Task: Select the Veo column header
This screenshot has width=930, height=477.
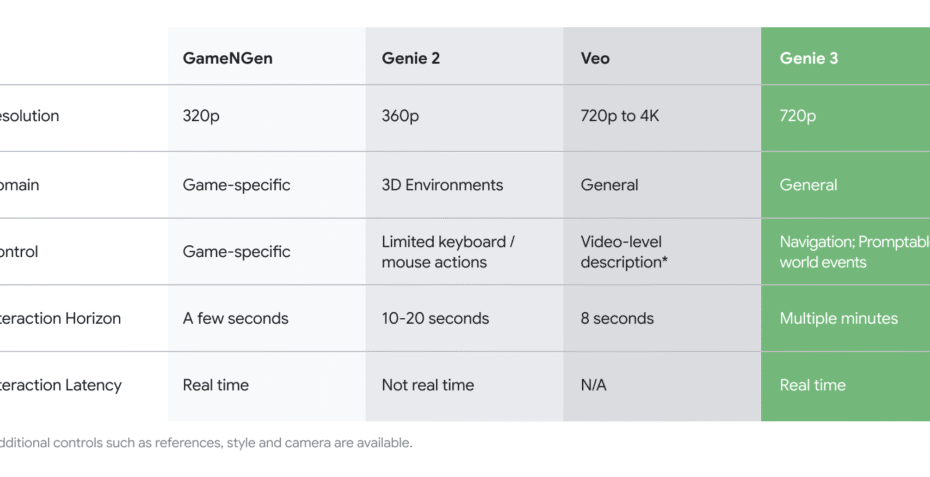Action: (662, 56)
